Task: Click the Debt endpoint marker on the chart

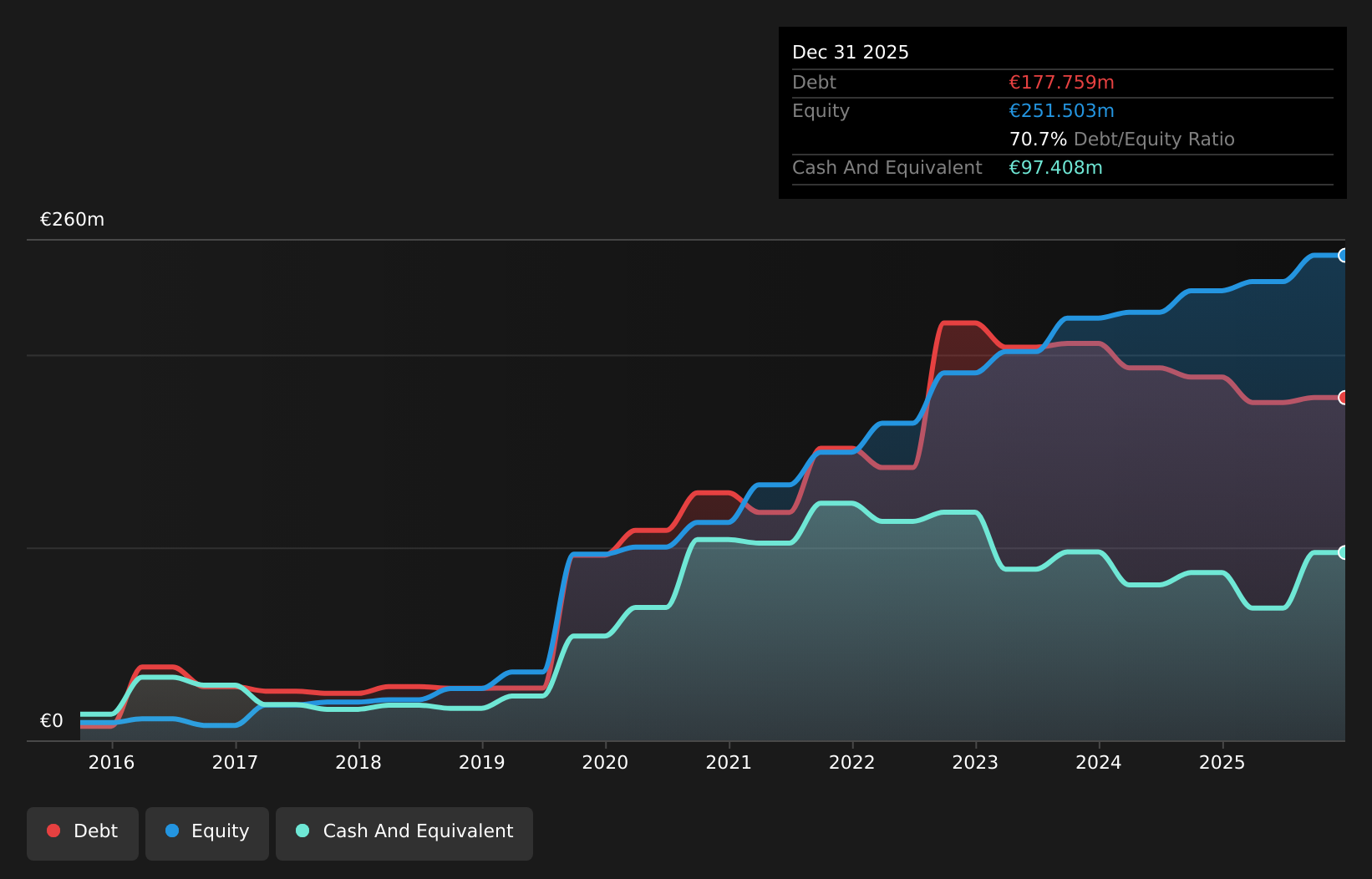Action: click(x=1344, y=398)
